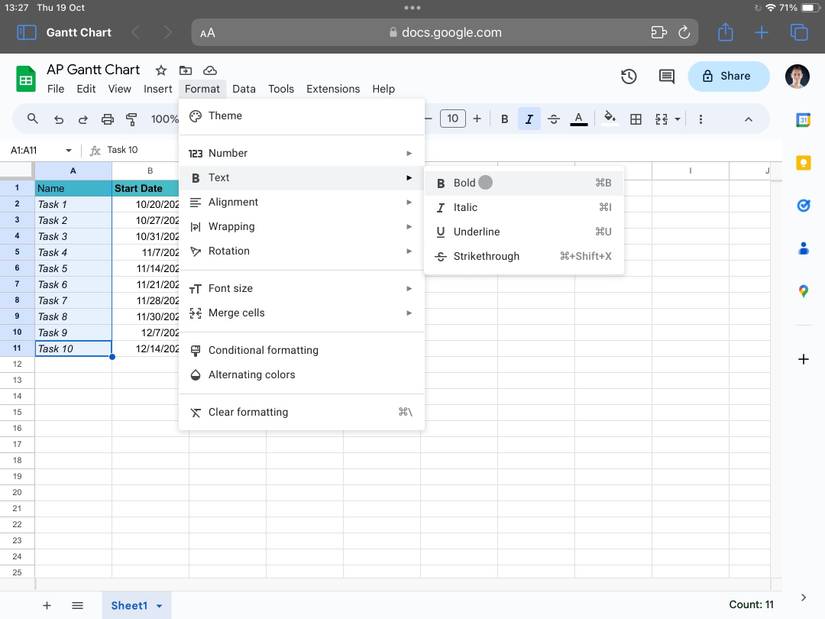Open the comments icon near Share

666,76
